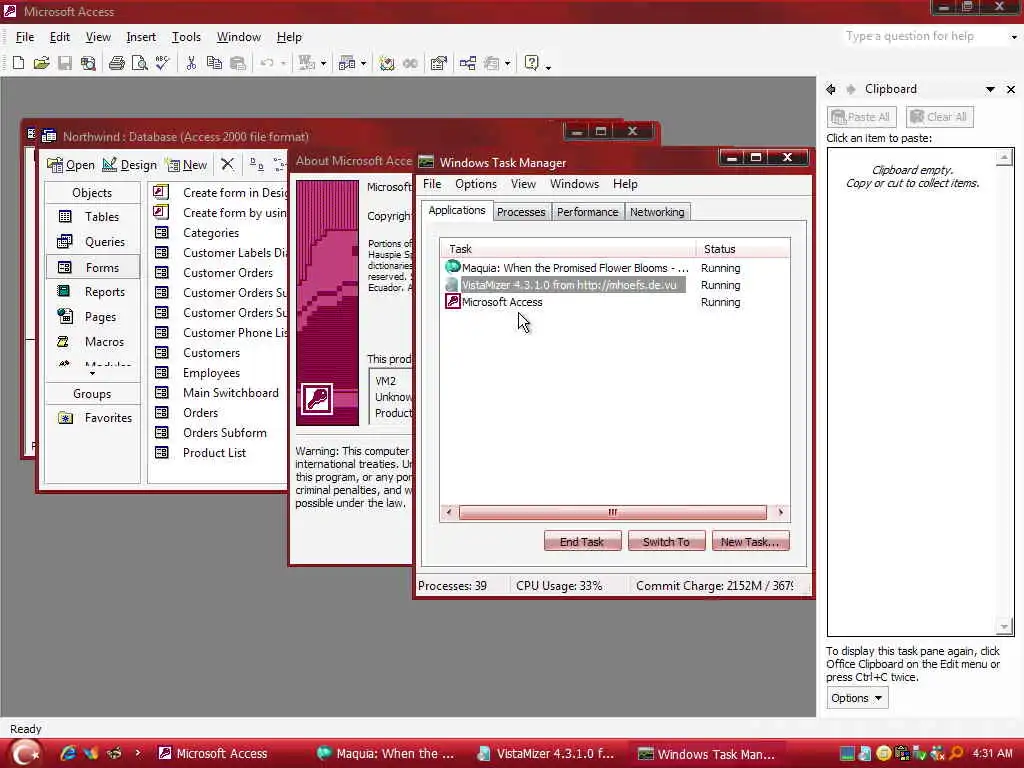Viewport: 1024px width, 768px height.
Task: Click Open in the database window
Action: (x=71, y=165)
